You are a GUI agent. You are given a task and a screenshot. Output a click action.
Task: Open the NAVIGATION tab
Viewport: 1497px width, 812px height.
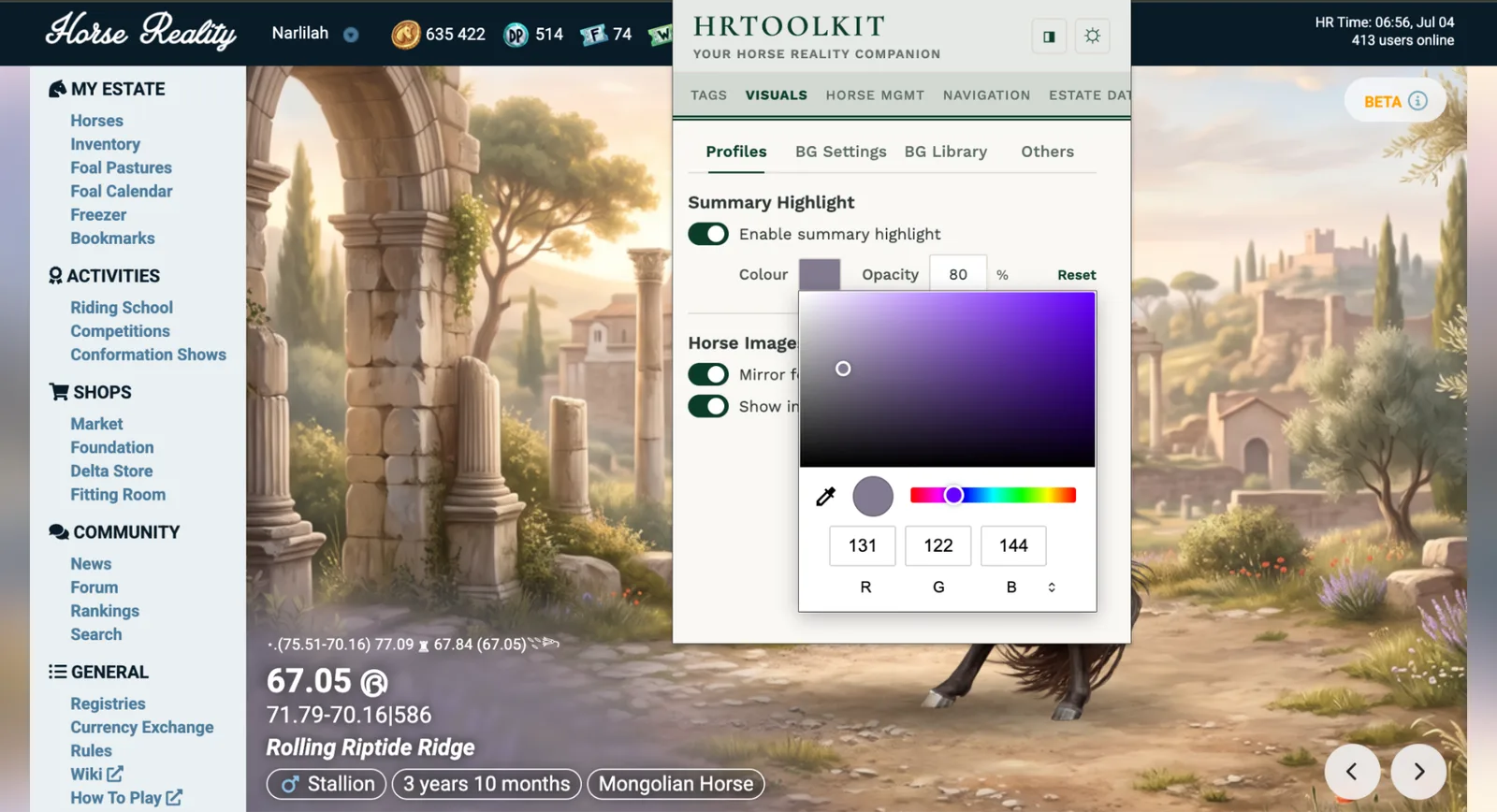(x=986, y=95)
